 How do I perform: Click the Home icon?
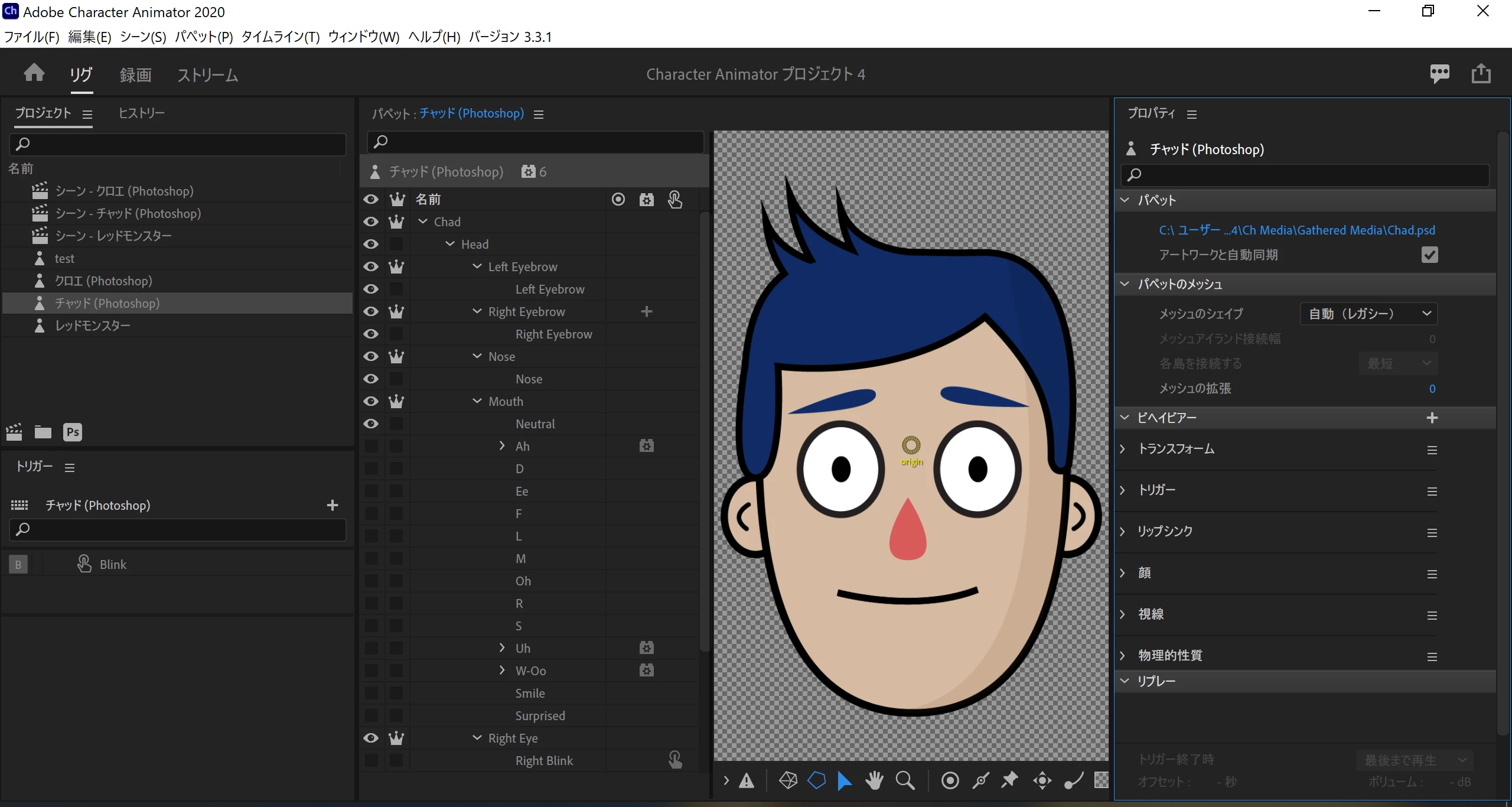pyautogui.click(x=34, y=74)
